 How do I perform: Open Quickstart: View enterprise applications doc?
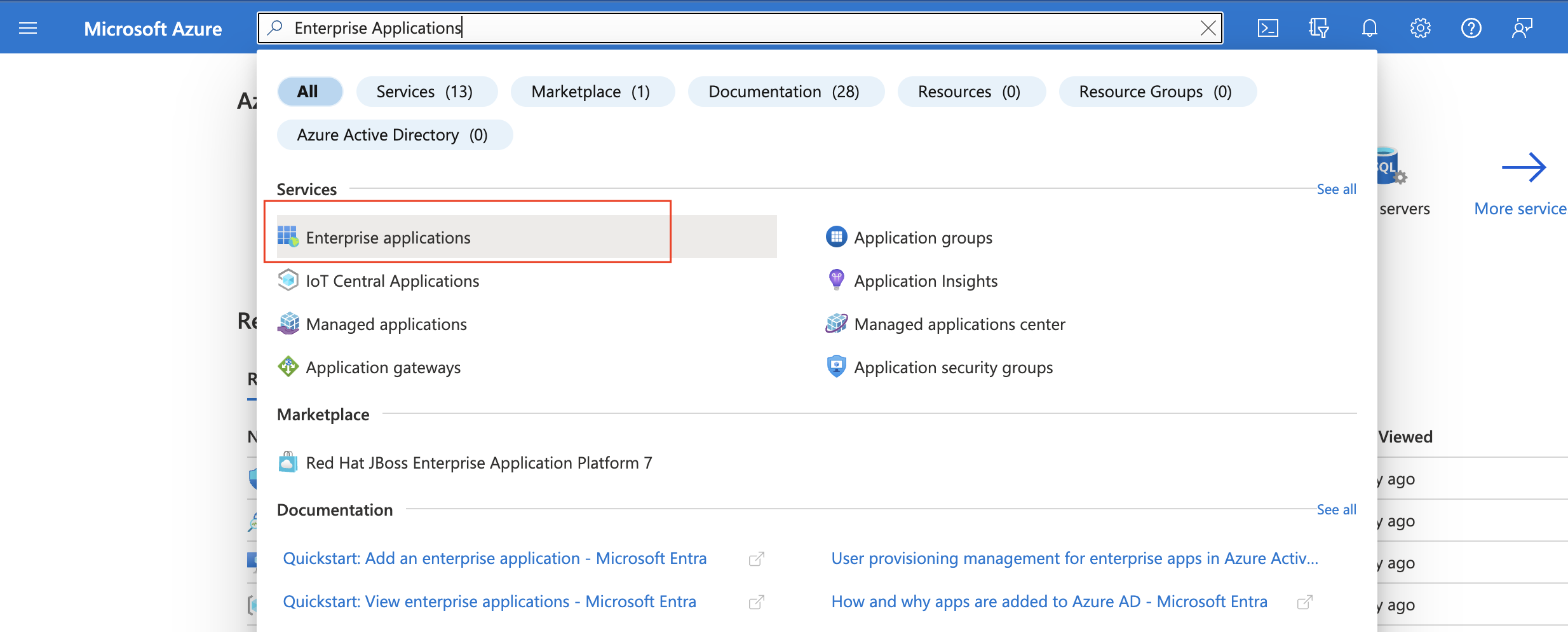(489, 601)
